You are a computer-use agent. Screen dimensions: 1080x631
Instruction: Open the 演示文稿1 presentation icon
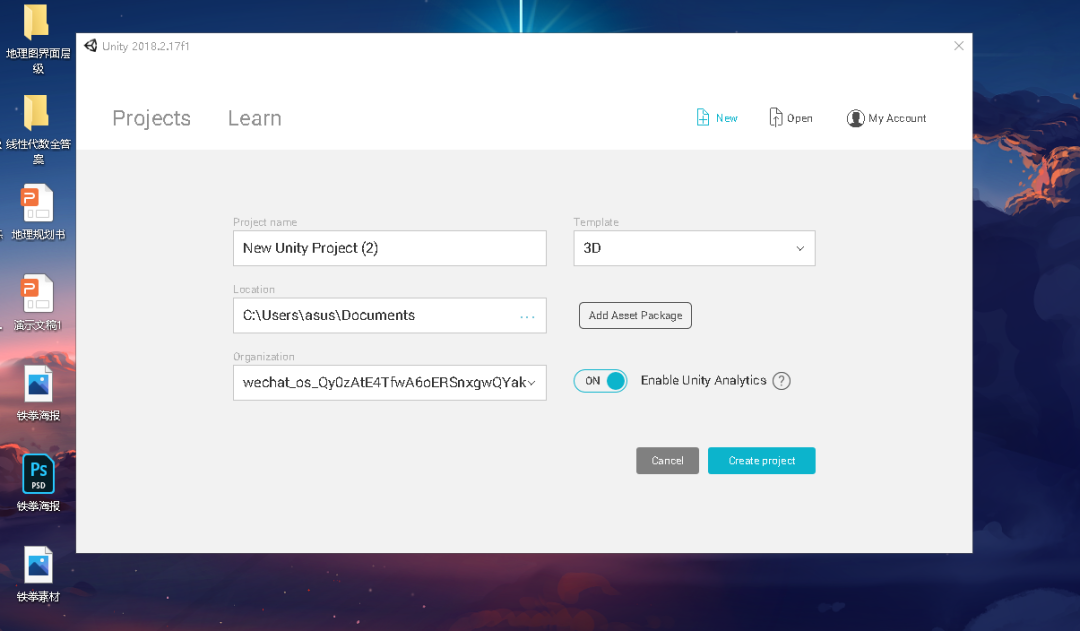tap(37, 293)
